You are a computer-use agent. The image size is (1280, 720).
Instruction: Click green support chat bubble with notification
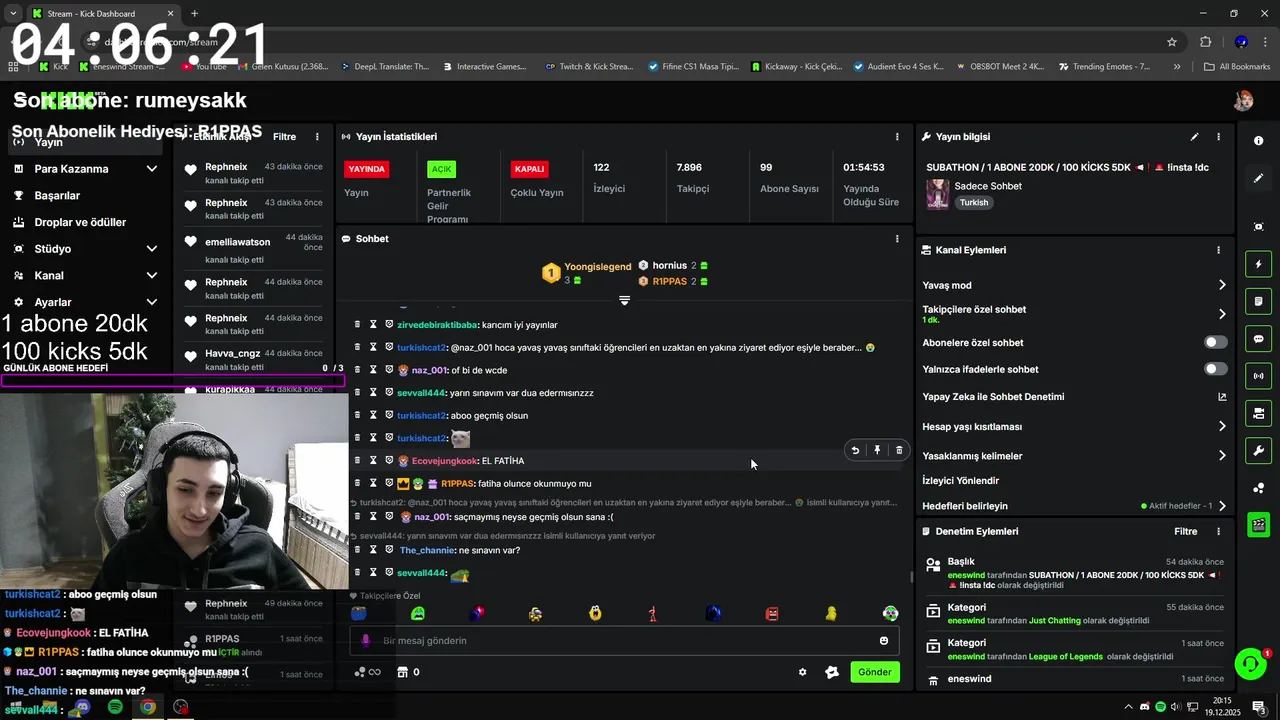[1250, 664]
